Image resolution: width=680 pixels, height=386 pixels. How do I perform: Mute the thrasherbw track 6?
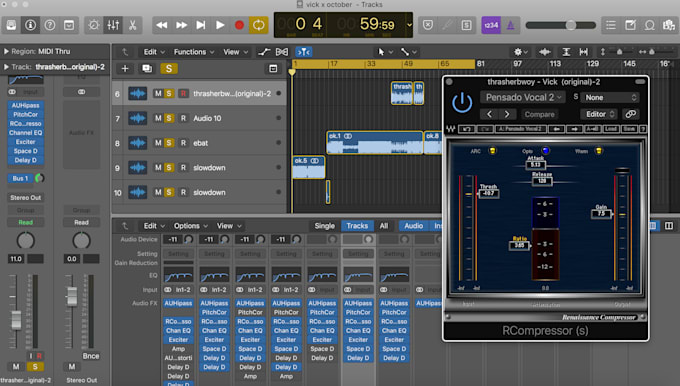point(158,93)
